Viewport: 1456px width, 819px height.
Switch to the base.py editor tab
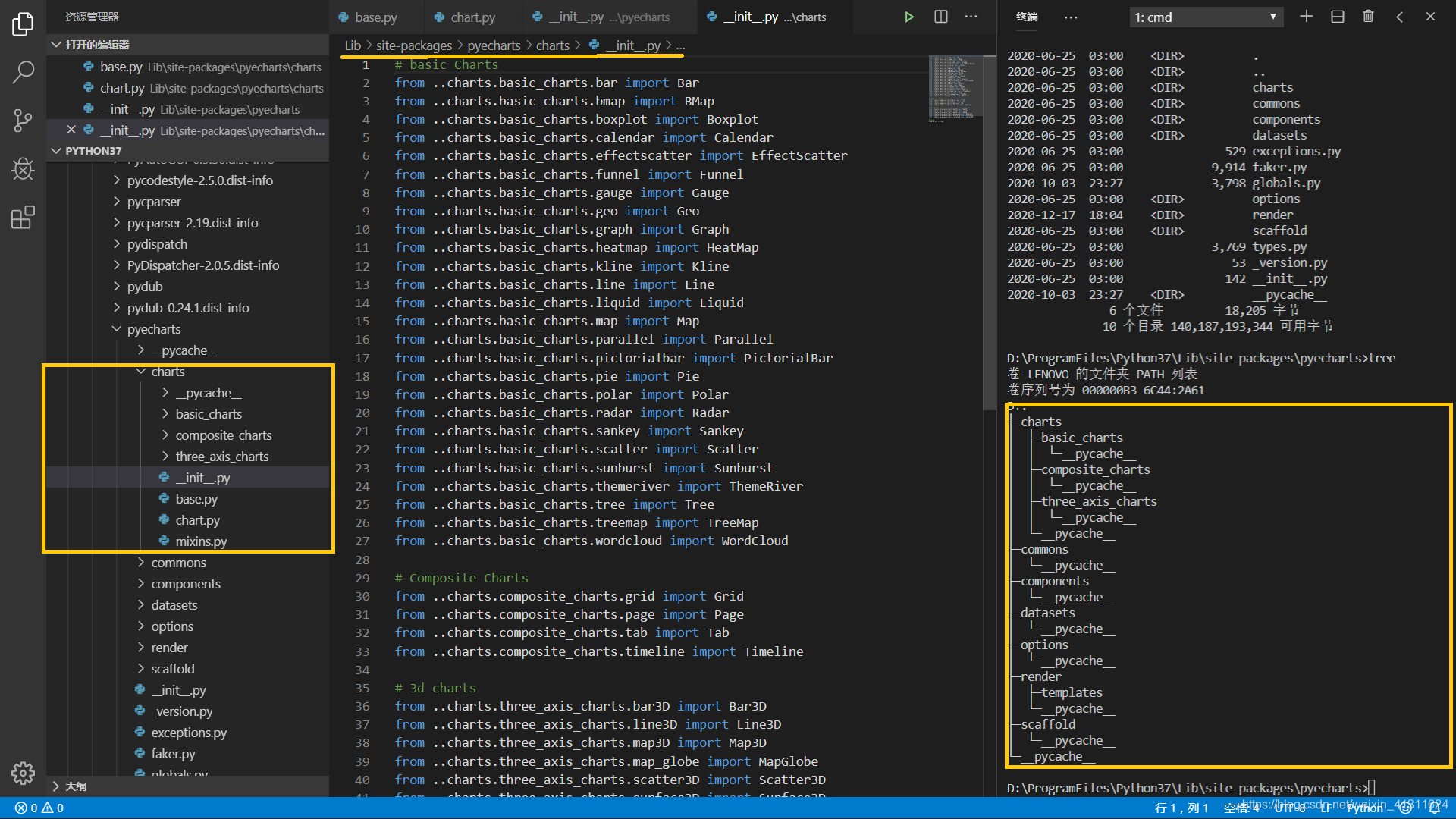[375, 17]
